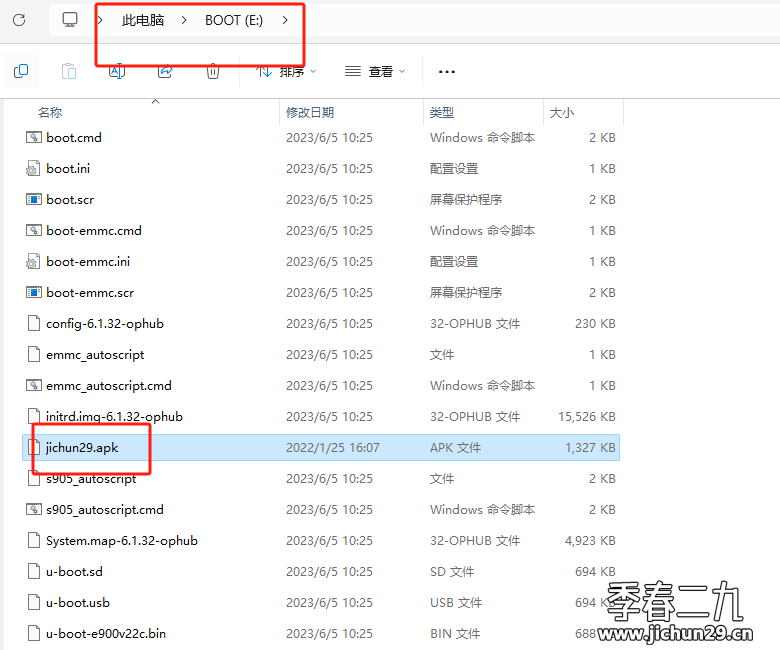Select the file name boot.scr

(70, 200)
